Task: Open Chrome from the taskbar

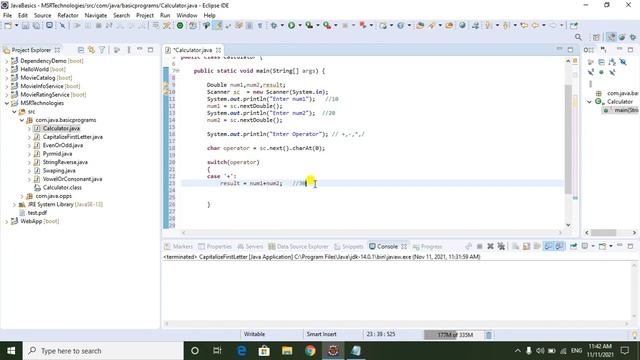Action: 310,351
